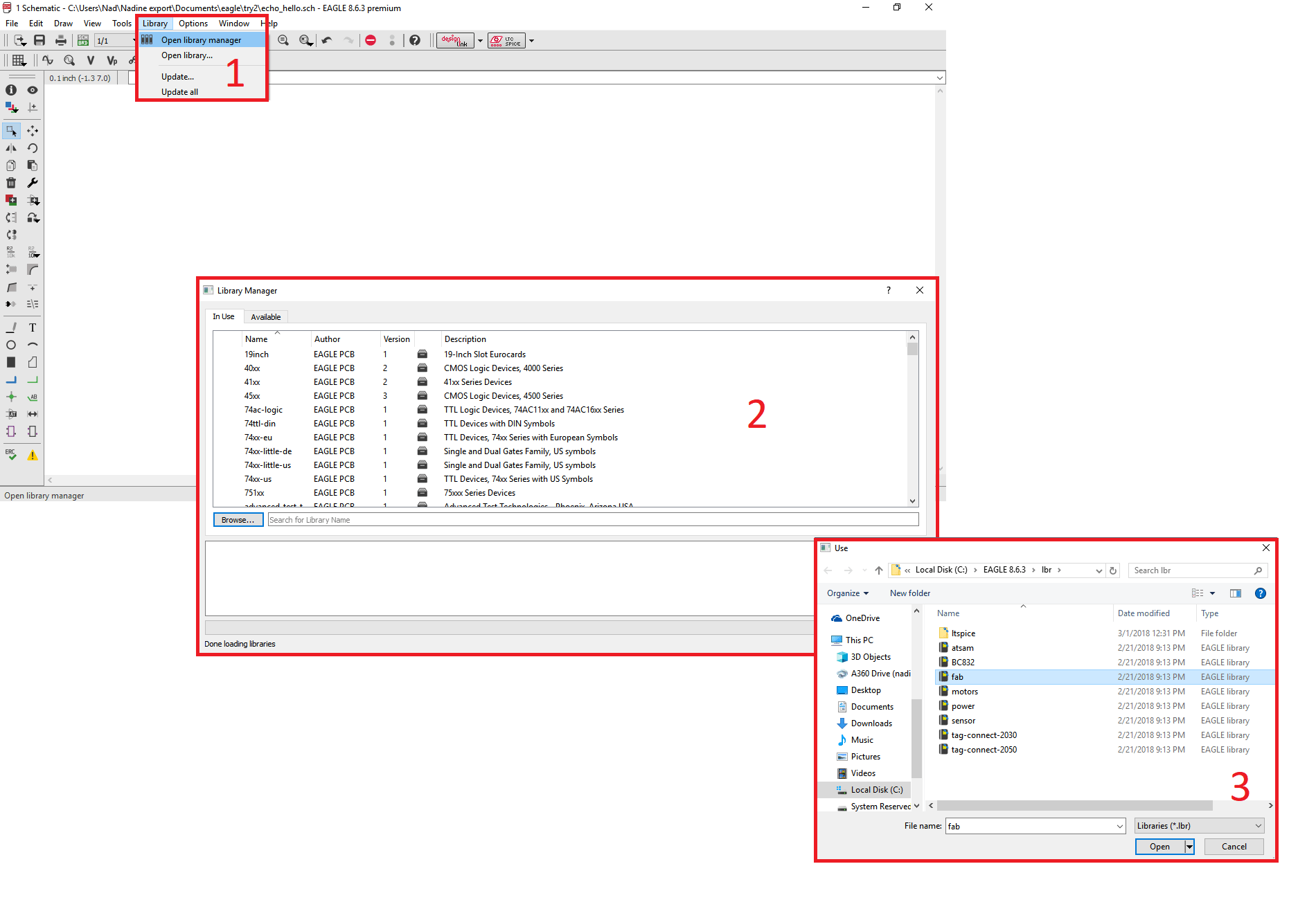The height and width of the screenshot is (900, 1316).
Task: Click the Undo arrow icon
Action: (x=327, y=40)
